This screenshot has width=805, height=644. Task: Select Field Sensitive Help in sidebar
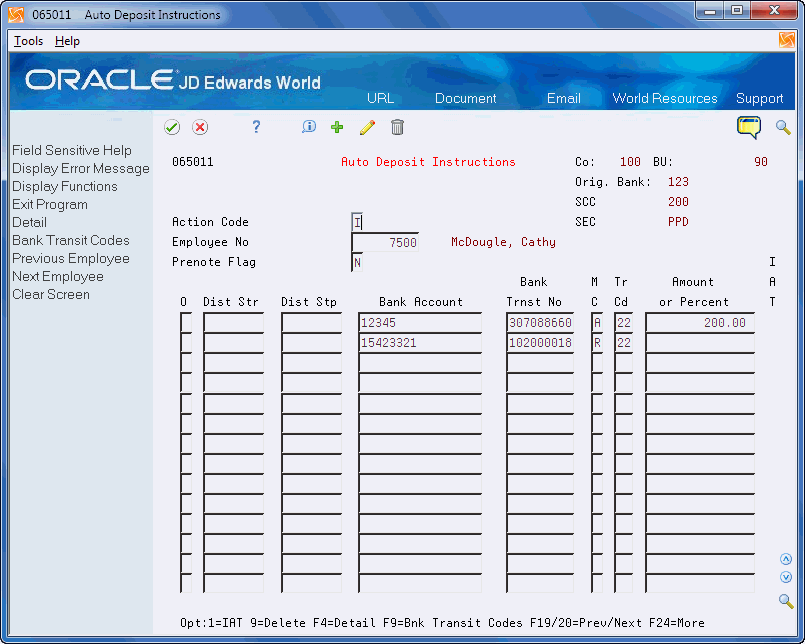[x=72, y=150]
